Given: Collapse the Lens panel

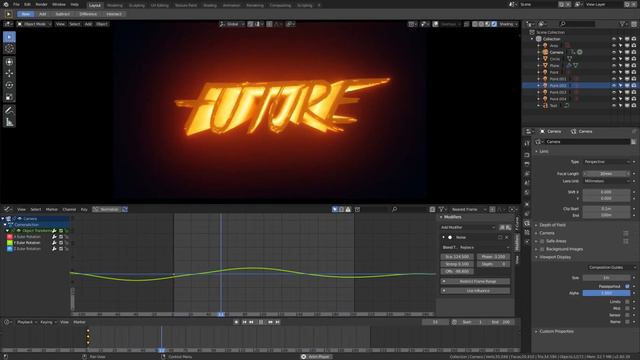Looking at the screenshot, I should pos(544,151).
